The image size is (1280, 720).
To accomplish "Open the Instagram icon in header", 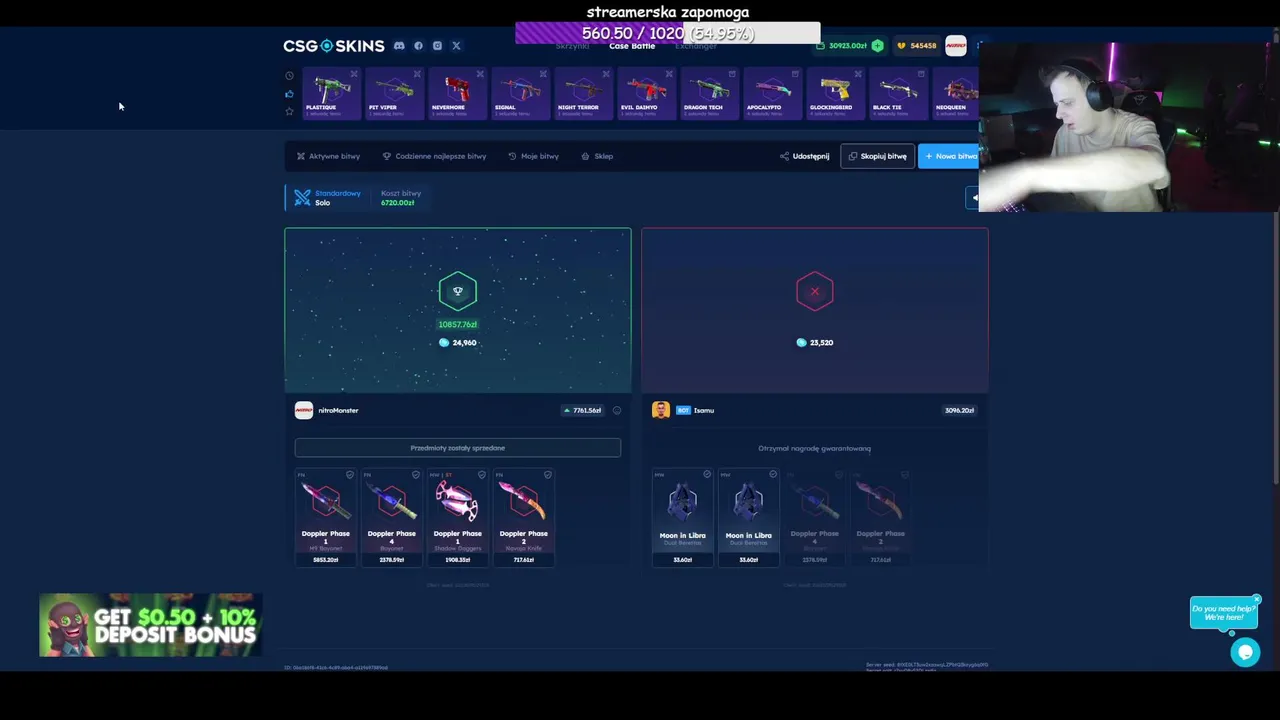I will (437, 46).
